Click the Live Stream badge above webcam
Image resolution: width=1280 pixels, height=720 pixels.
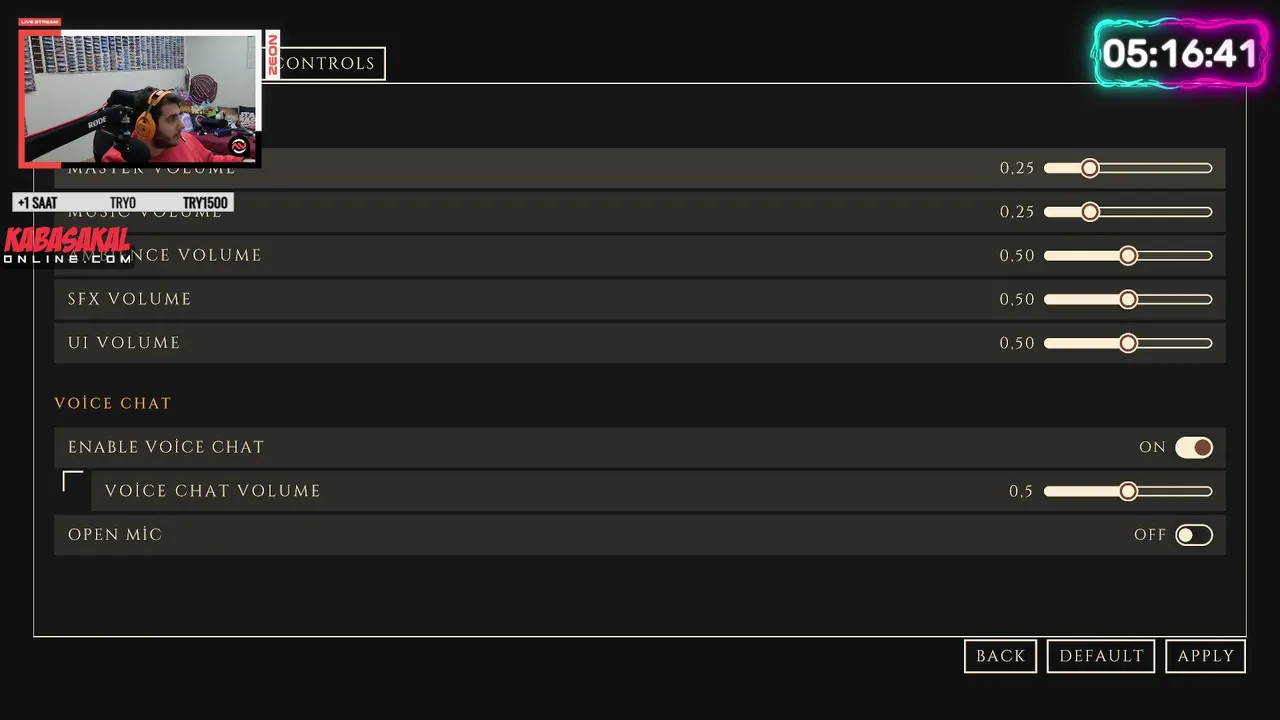coord(40,22)
